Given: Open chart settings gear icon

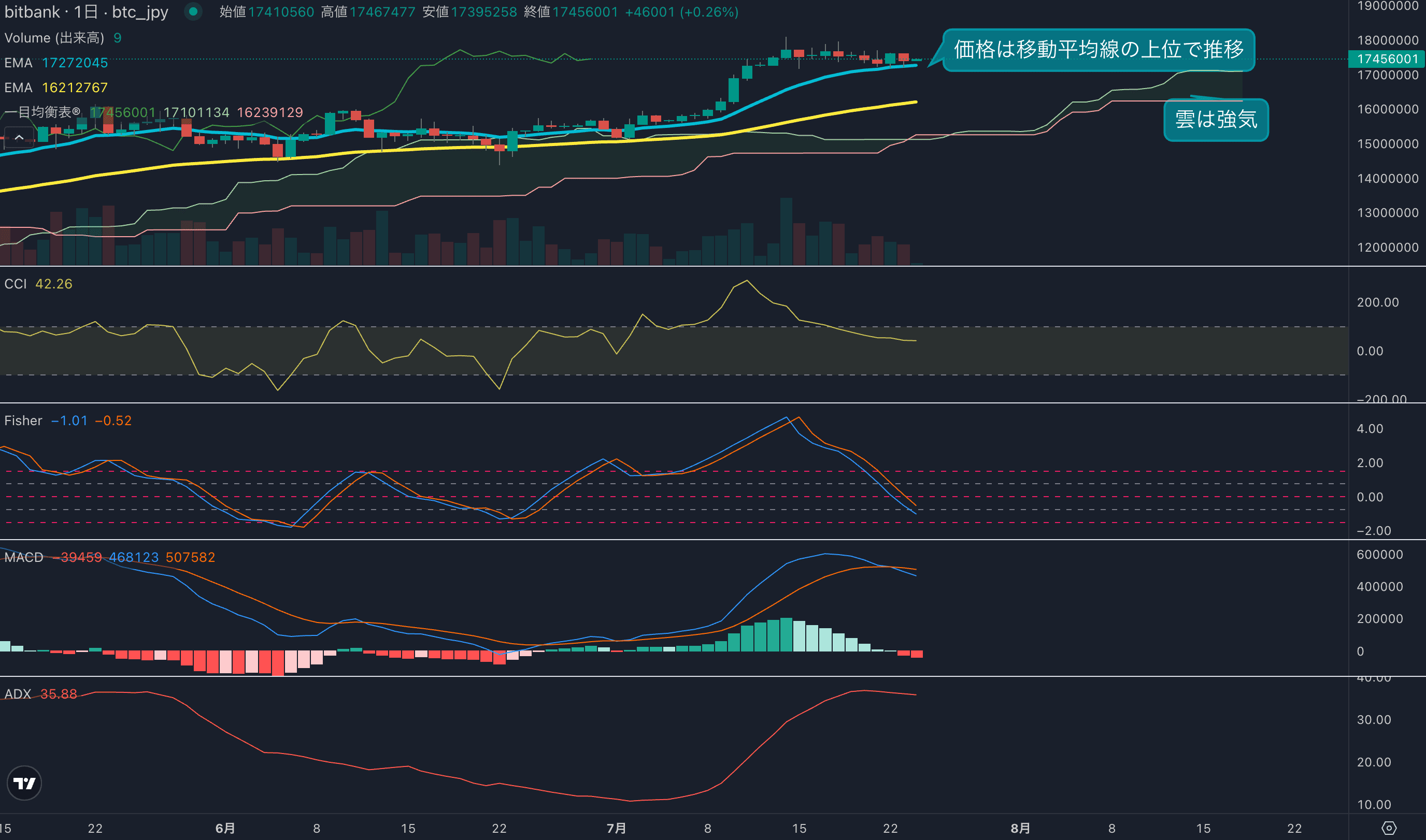Looking at the screenshot, I should tap(1389, 828).
